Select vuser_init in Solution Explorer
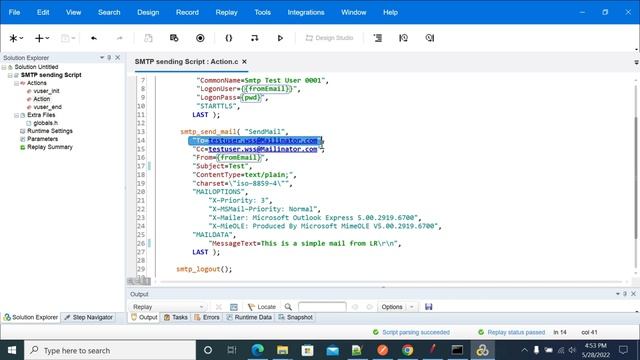Image resolution: width=640 pixels, height=360 pixels. tap(46, 91)
